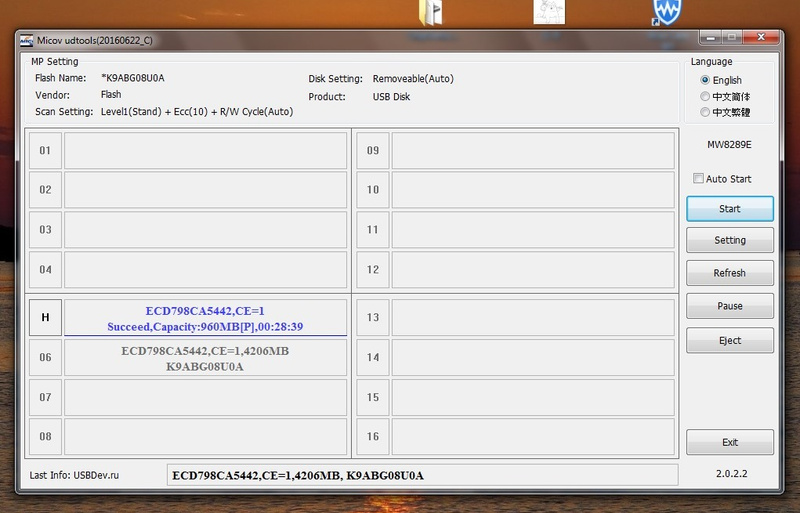This screenshot has width=800, height=513.
Task: Click slot 06 text ECD798CA5442,CE=1,4206MB
Action: tap(205, 351)
